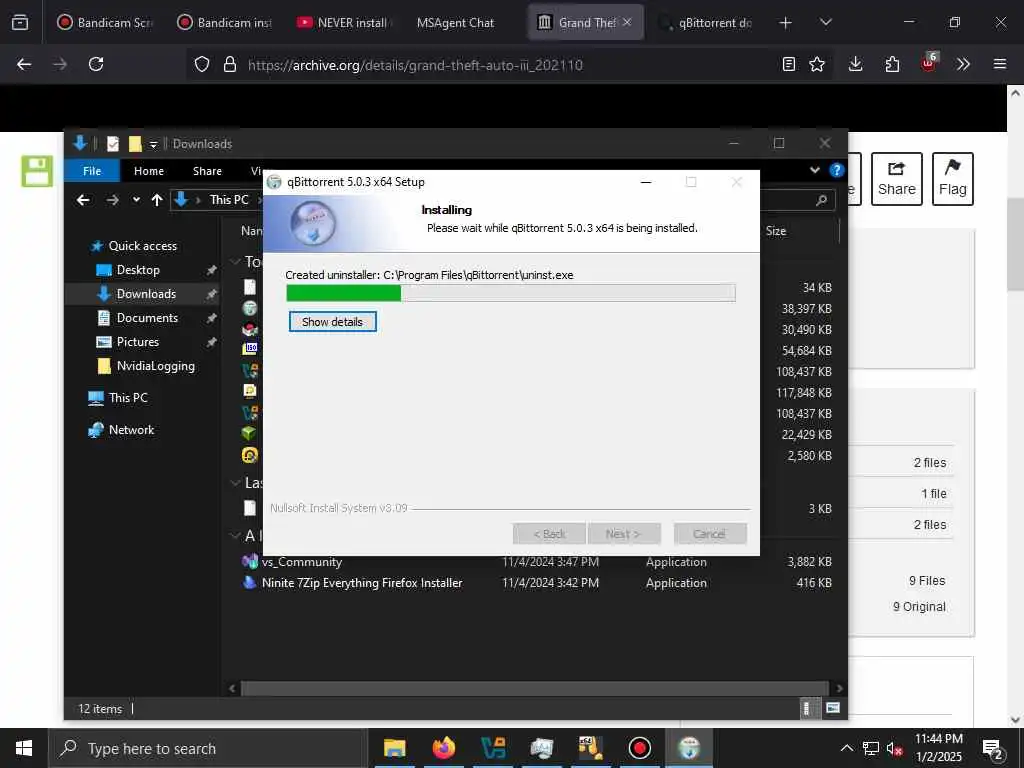Show more toolbar tools chevron
1024x768 pixels.
(963, 64)
